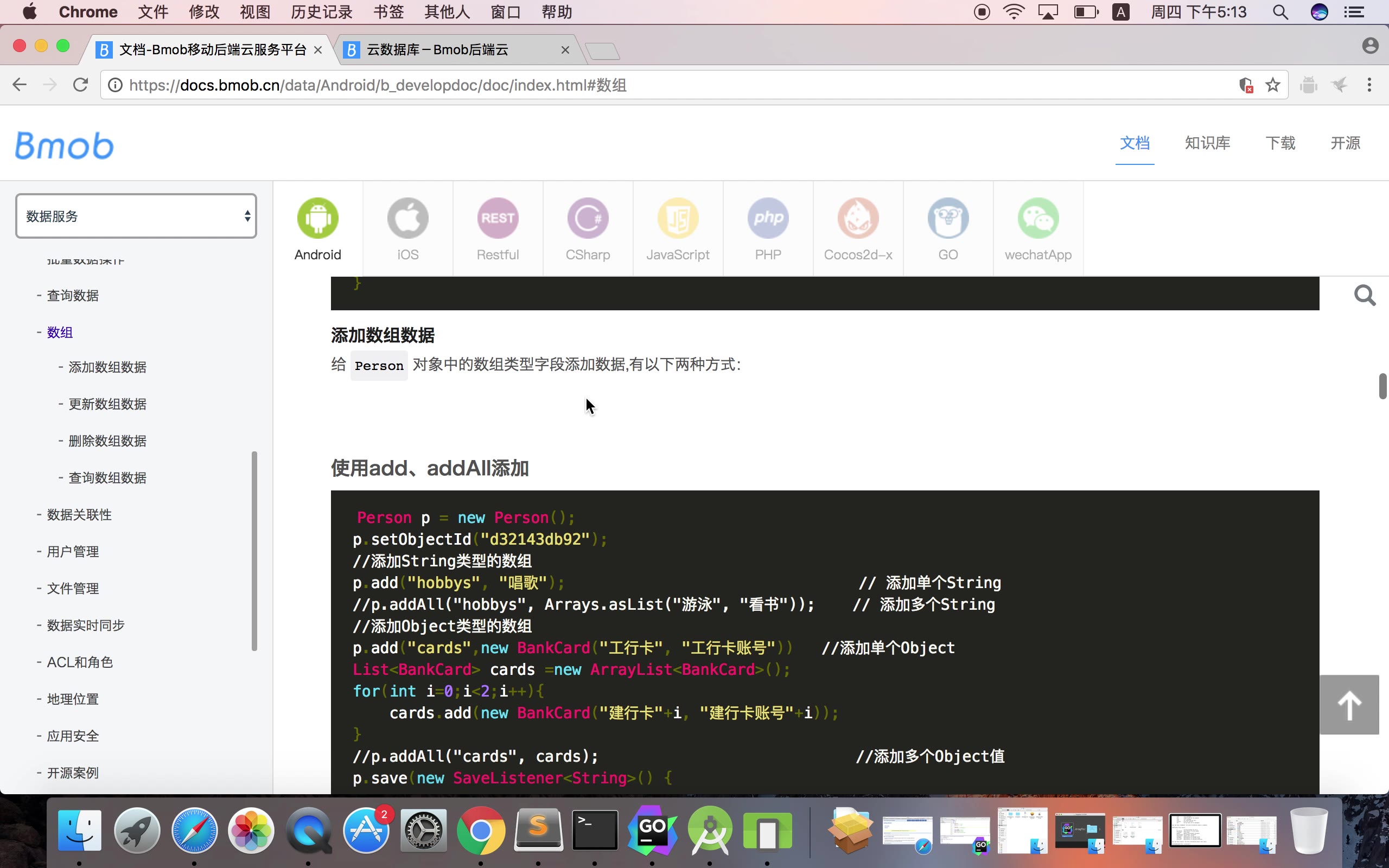
Task: Open the 知识库 navigation tab
Action: pos(1208,143)
